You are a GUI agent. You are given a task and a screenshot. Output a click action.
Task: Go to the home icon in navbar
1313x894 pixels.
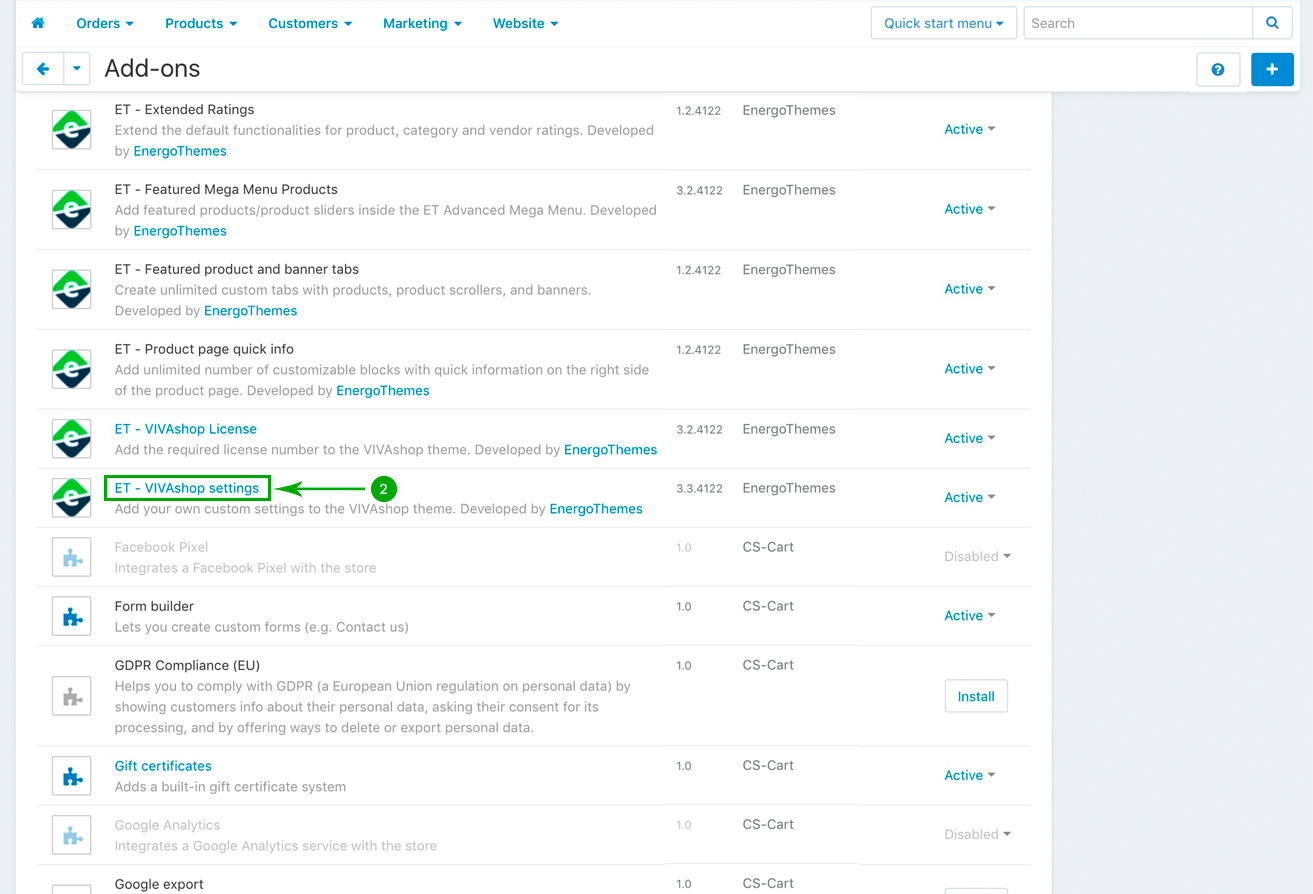click(38, 23)
